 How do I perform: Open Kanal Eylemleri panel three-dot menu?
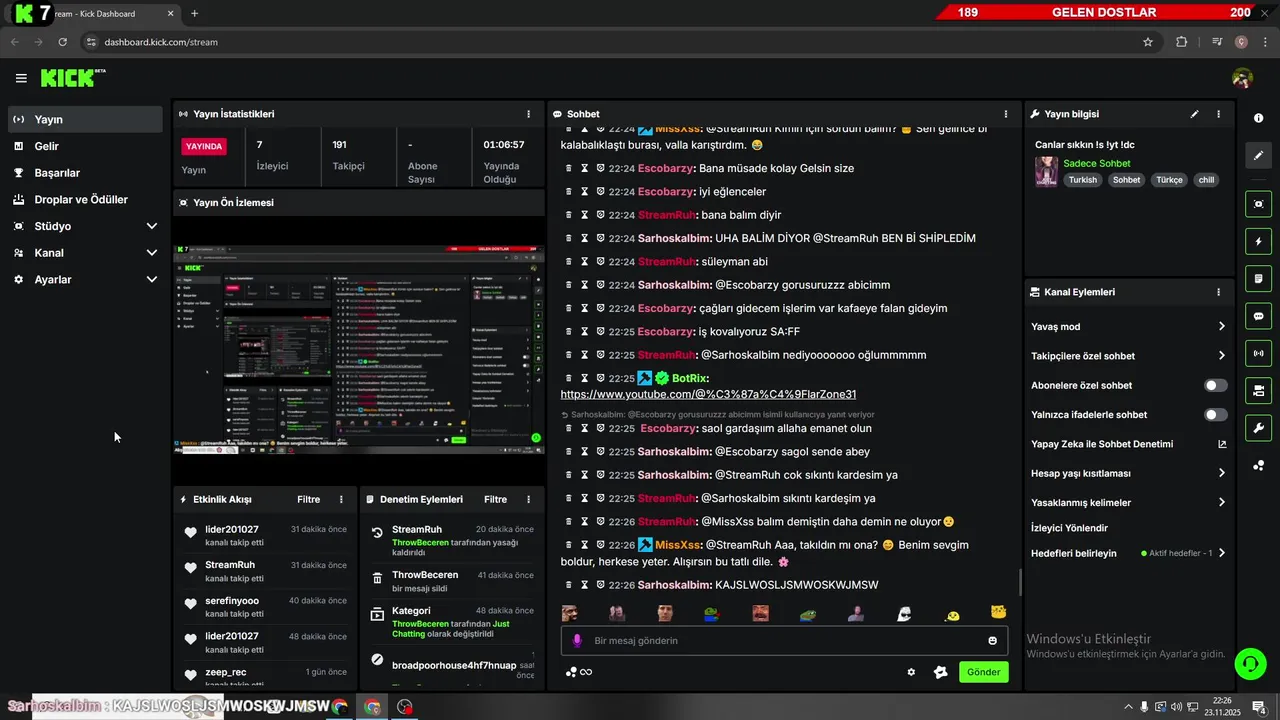1218,292
